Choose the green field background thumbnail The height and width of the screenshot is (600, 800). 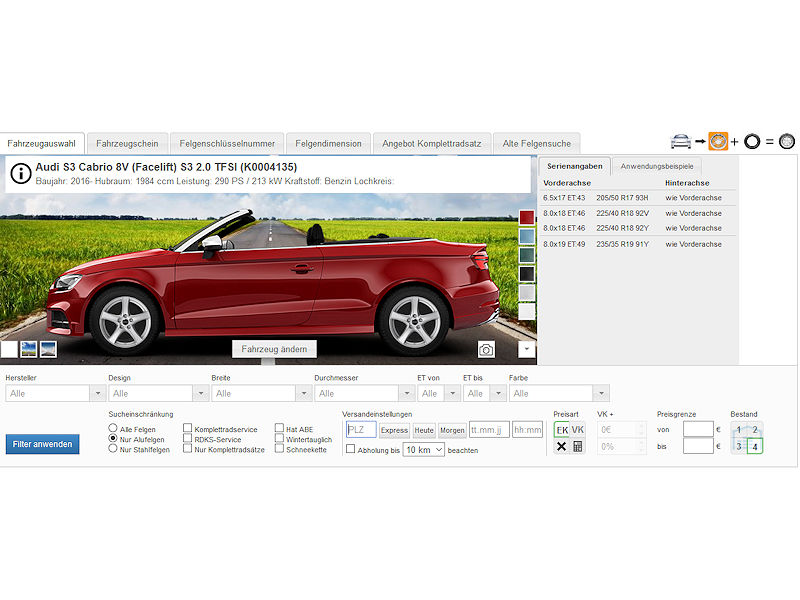[29, 349]
